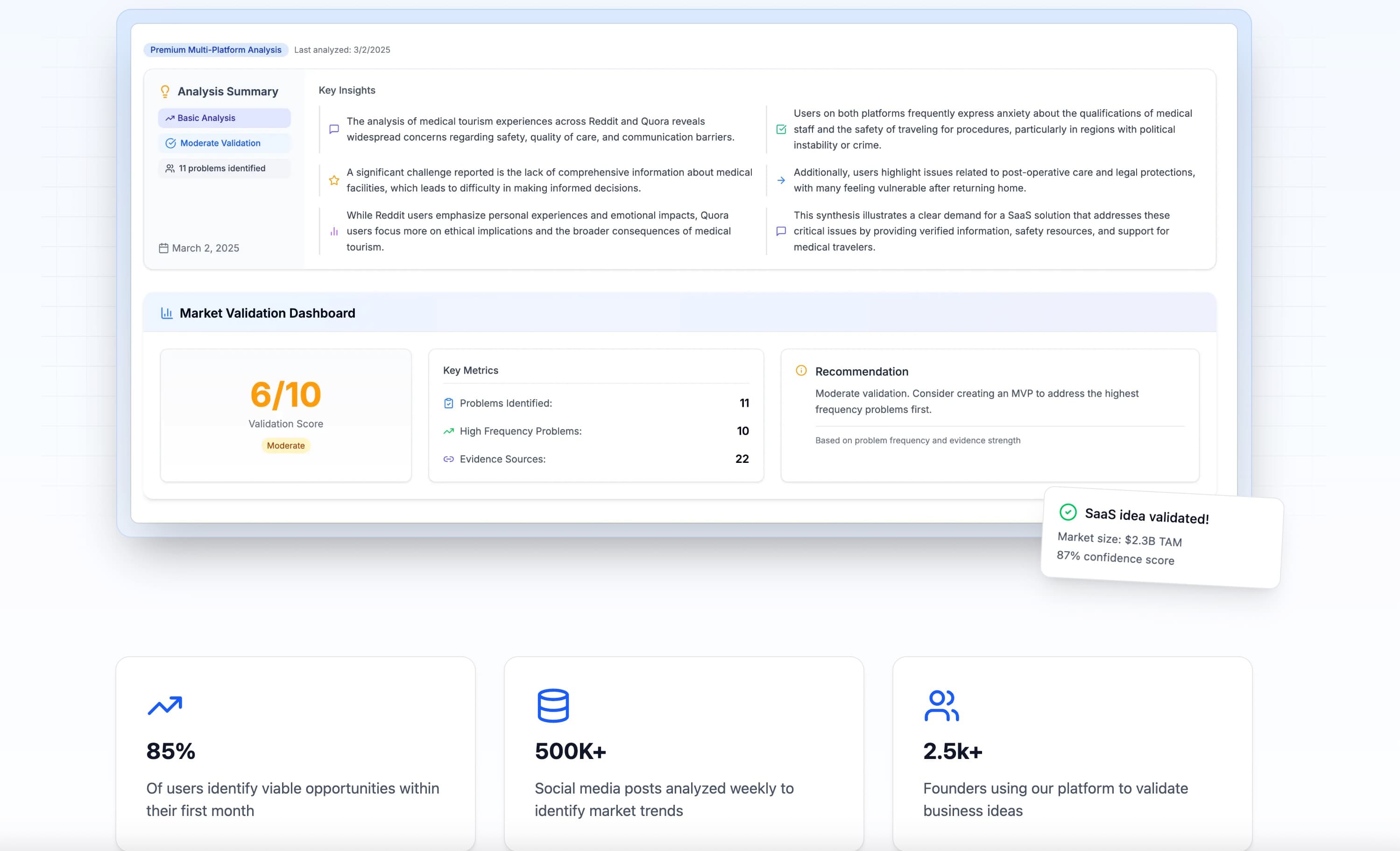Select the link icon beside Evidence Sources
The height and width of the screenshot is (851, 1400).
(x=449, y=458)
